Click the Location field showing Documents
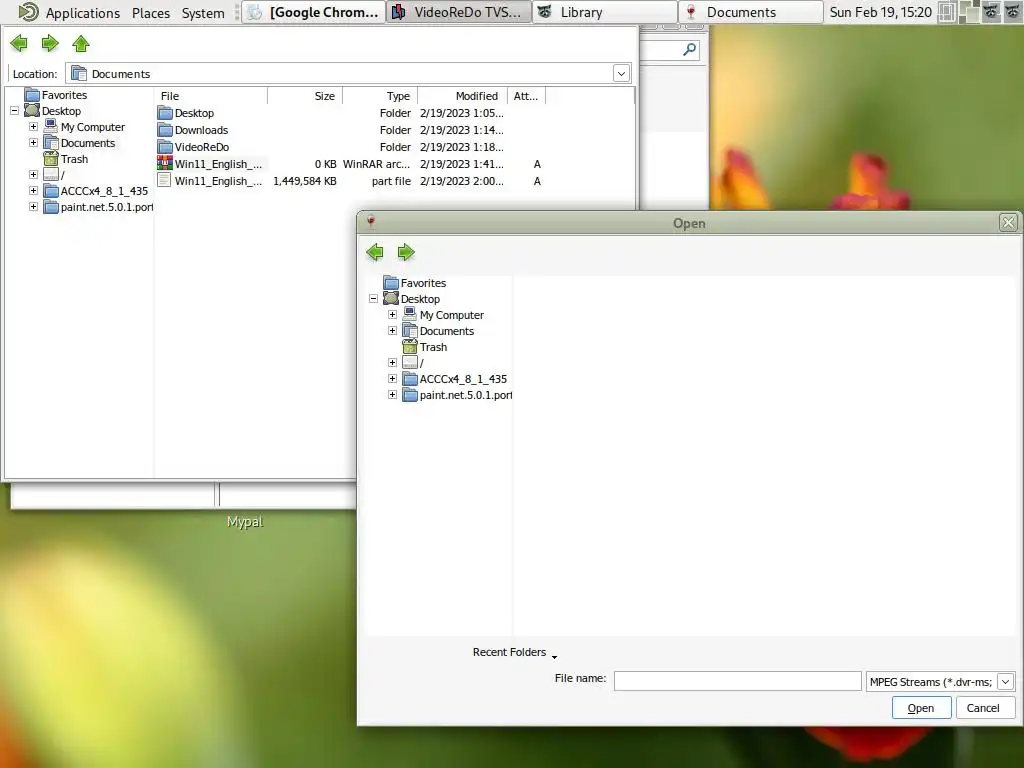This screenshot has height=768, width=1024. point(349,74)
